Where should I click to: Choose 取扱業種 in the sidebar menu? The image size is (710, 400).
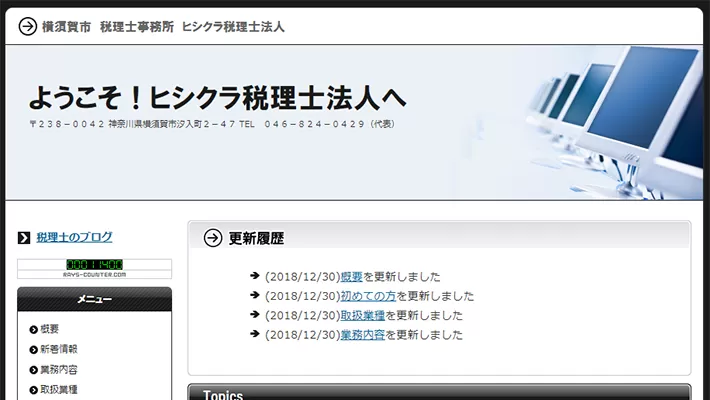point(58,389)
